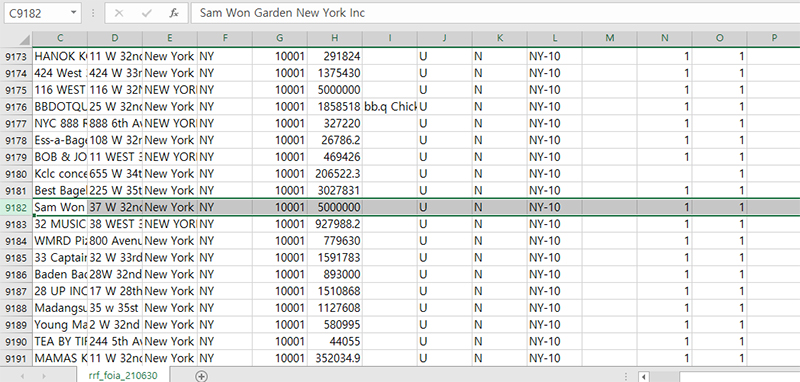Click the Young Ma cell in row 9189

tap(60, 325)
